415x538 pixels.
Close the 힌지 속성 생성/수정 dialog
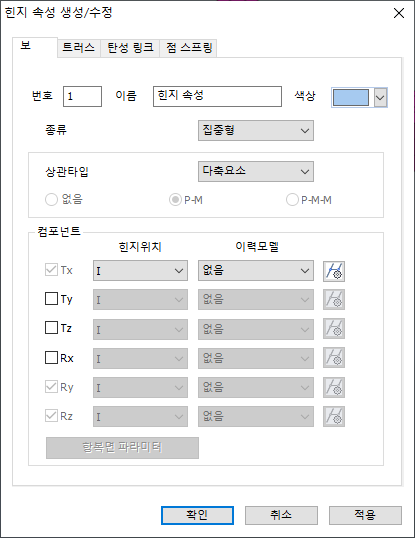[399, 13]
